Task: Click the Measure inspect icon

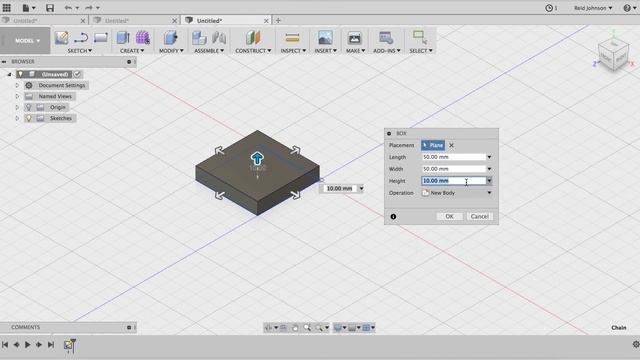Action: [293, 38]
